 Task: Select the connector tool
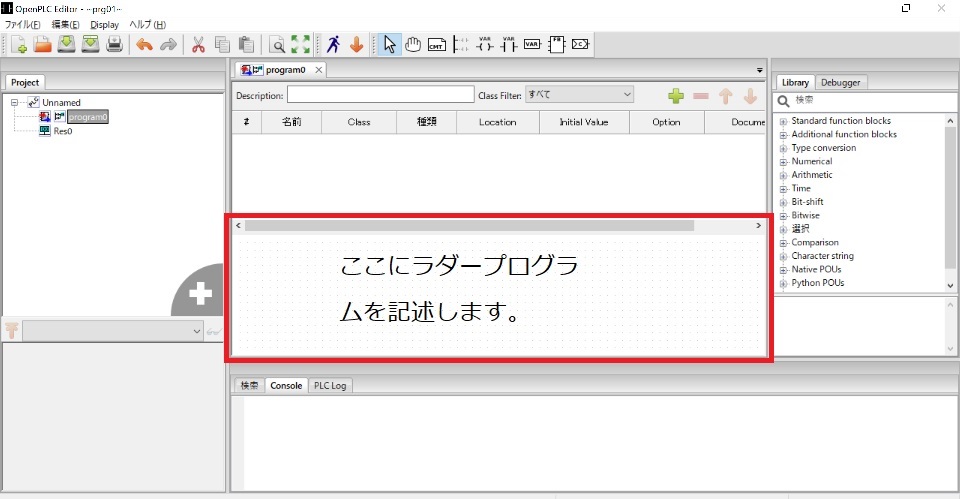(x=580, y=44)
